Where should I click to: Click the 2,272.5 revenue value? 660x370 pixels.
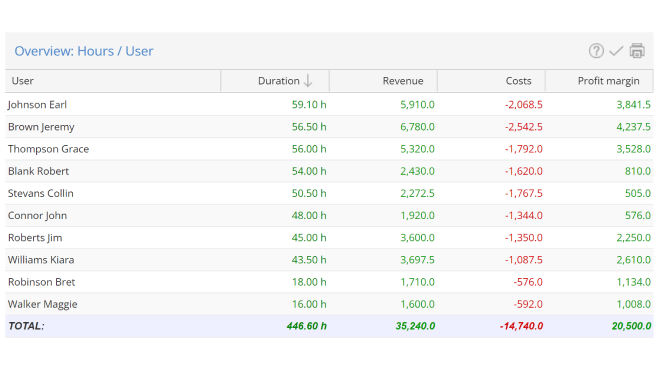[417, 193]
